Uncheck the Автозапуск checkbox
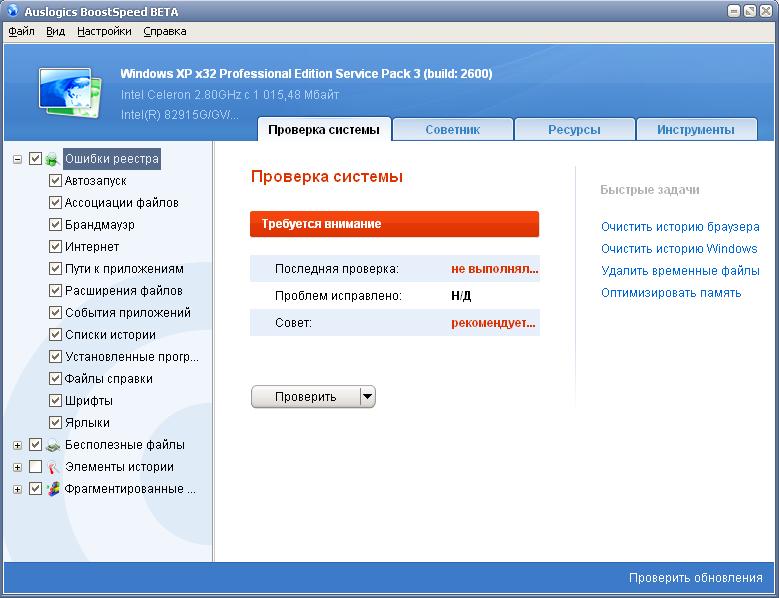The width and height of the screenshot is (779, 598). click(x=56, y=181)
